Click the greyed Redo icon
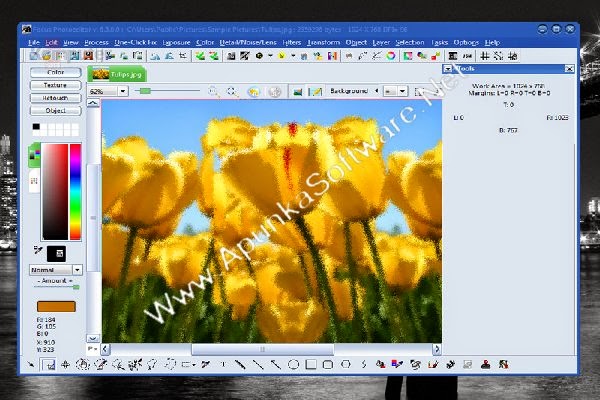Image resolution: width=600 pixels, height=400 pixels. tap(274, 91)
